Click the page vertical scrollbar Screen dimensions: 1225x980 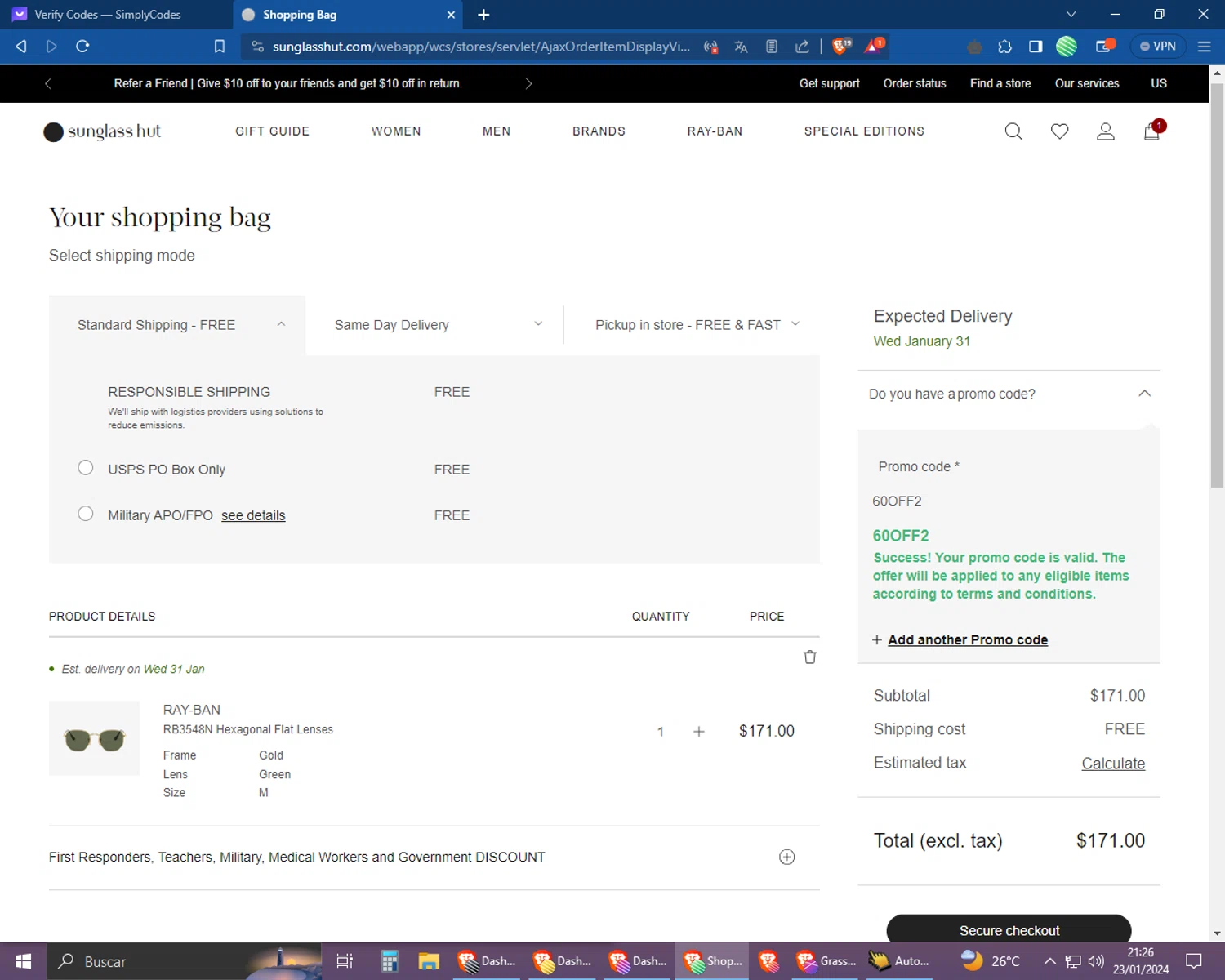[1217, 286]
